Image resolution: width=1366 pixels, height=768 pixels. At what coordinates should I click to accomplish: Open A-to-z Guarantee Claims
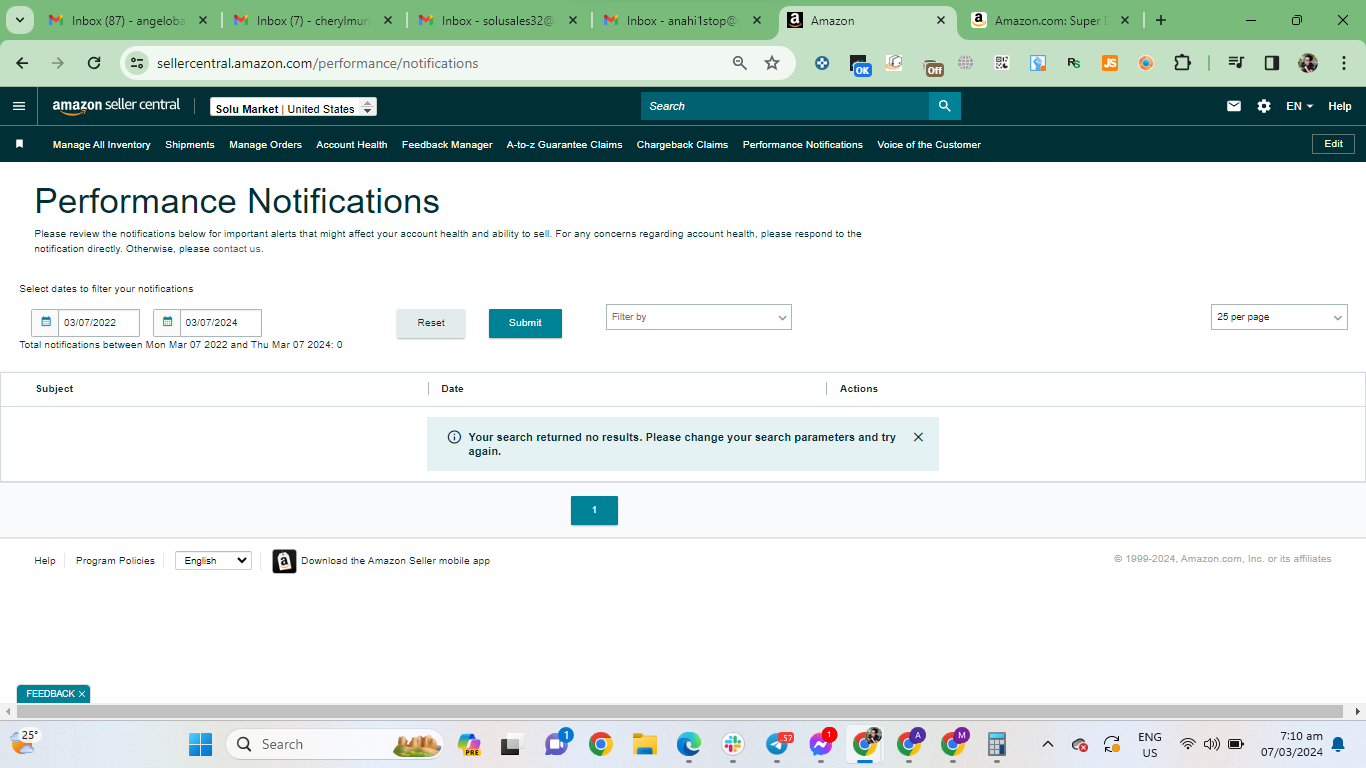pyautogui.click(x=564, y=145)
